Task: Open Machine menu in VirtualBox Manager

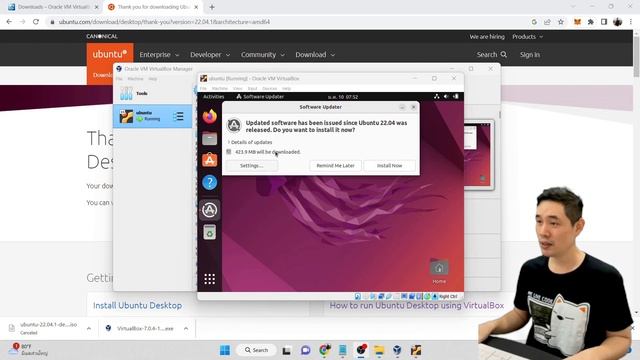Action: click(x=136, y=79)
